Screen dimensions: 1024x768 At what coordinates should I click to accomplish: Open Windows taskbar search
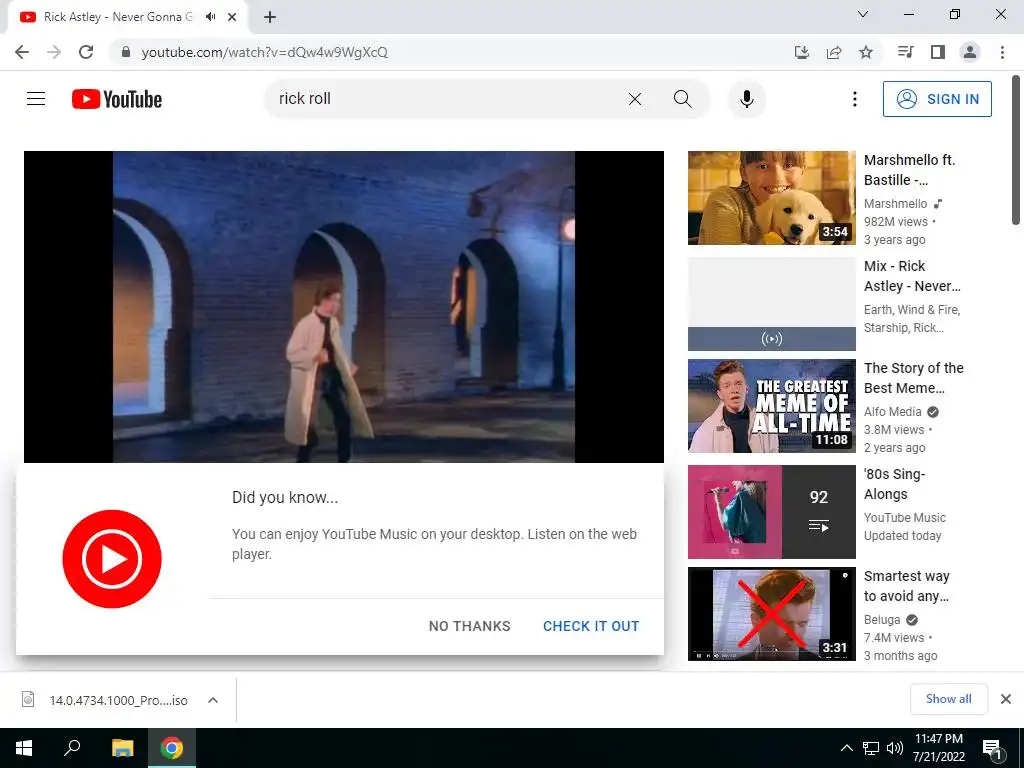[72, 748]
